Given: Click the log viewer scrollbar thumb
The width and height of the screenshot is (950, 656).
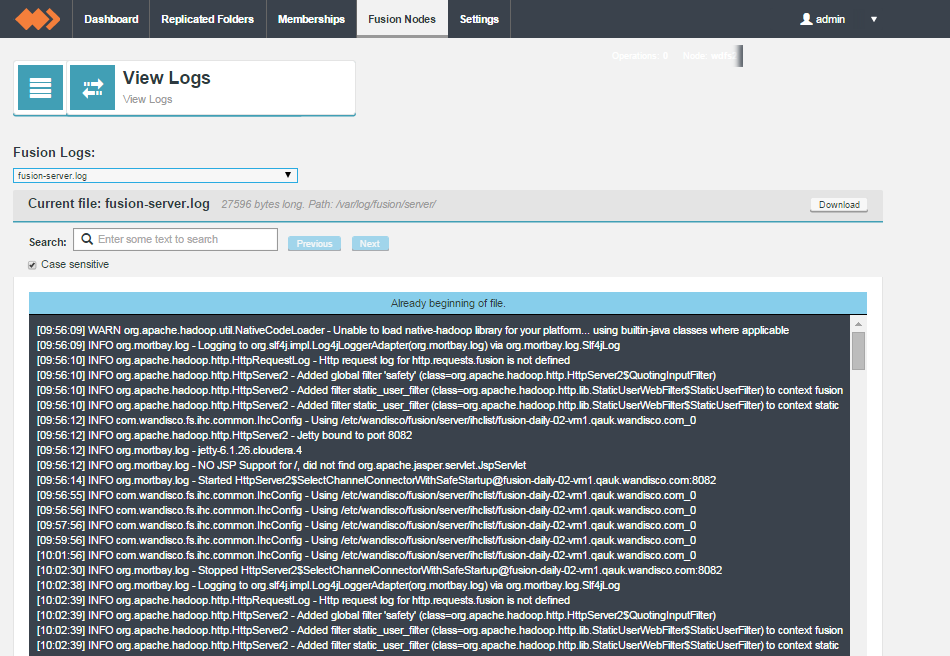Looking at the screenshot, I should [858, 351].
